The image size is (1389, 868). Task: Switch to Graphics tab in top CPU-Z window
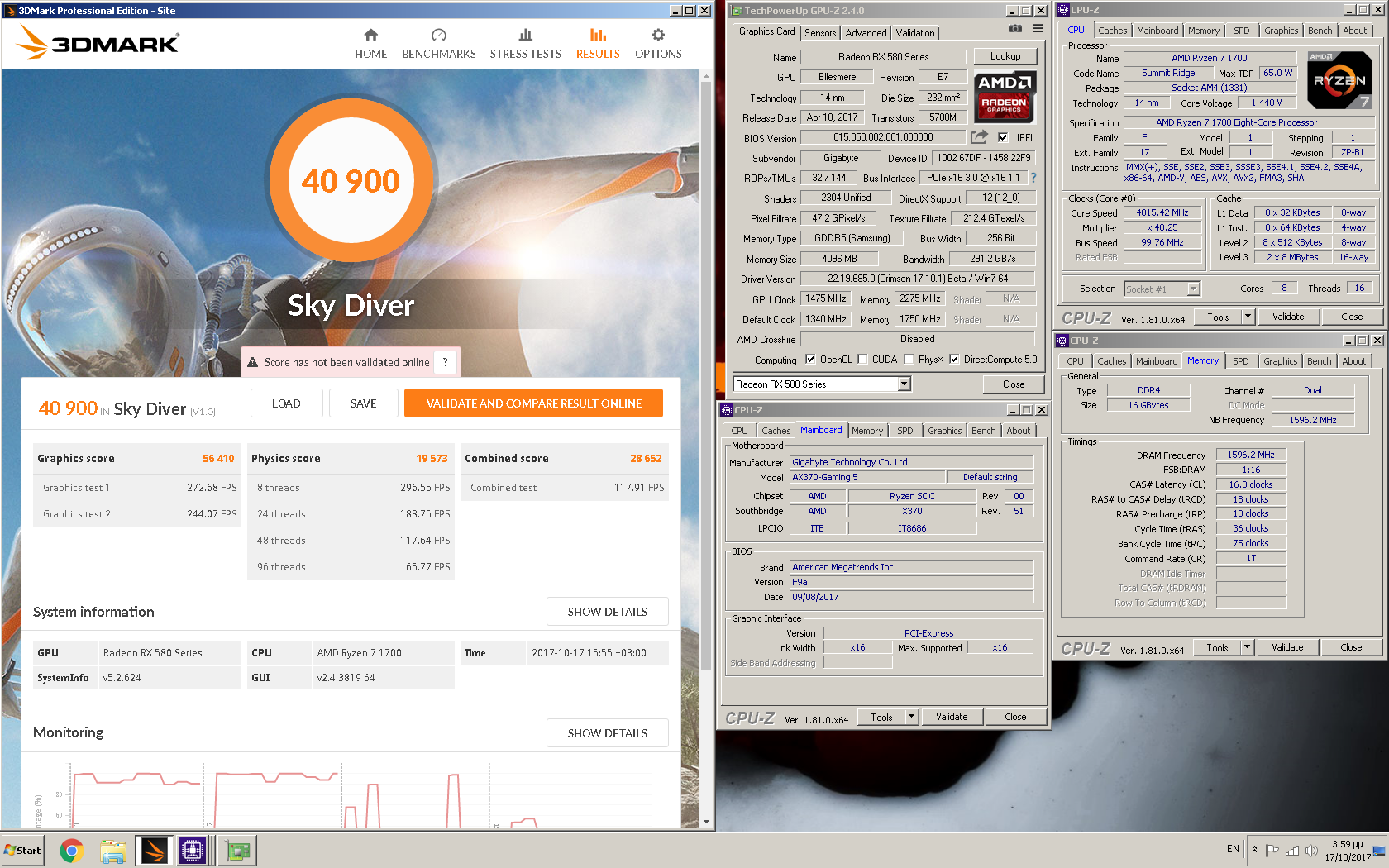tap(1281, 31)
